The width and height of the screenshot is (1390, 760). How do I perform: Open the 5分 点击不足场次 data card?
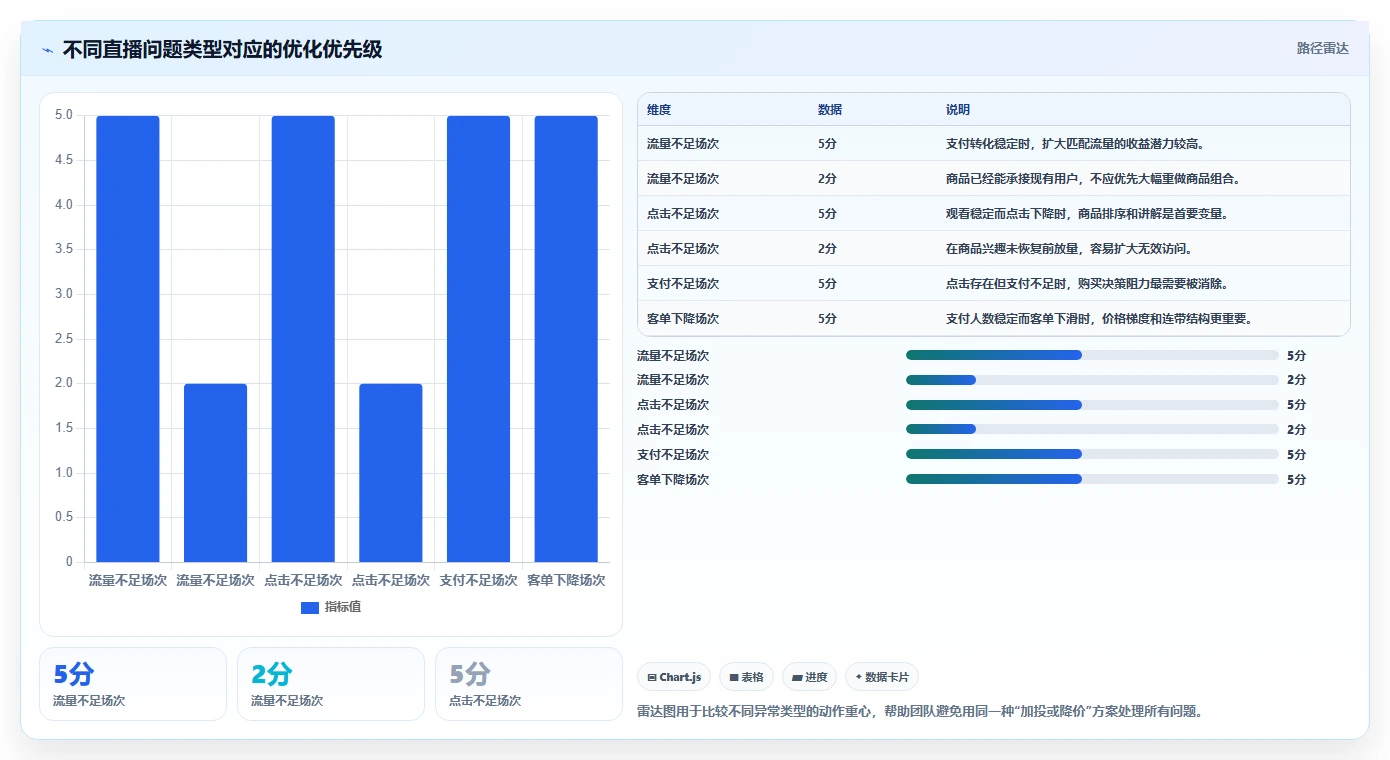[x=529, y=684]
